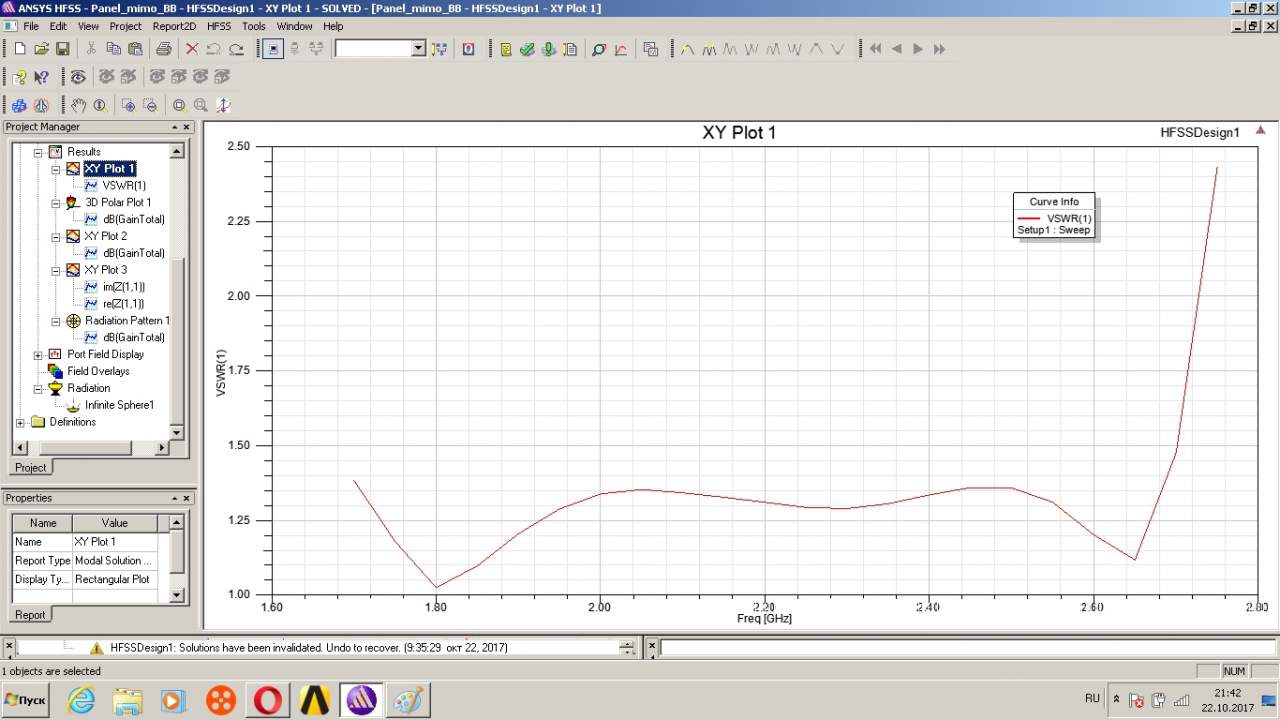Click the Print icon in the toolbar
Image resolution: width=1280 pixels, height=720 pixels.
pyautogui.click(x=164, y=49)
